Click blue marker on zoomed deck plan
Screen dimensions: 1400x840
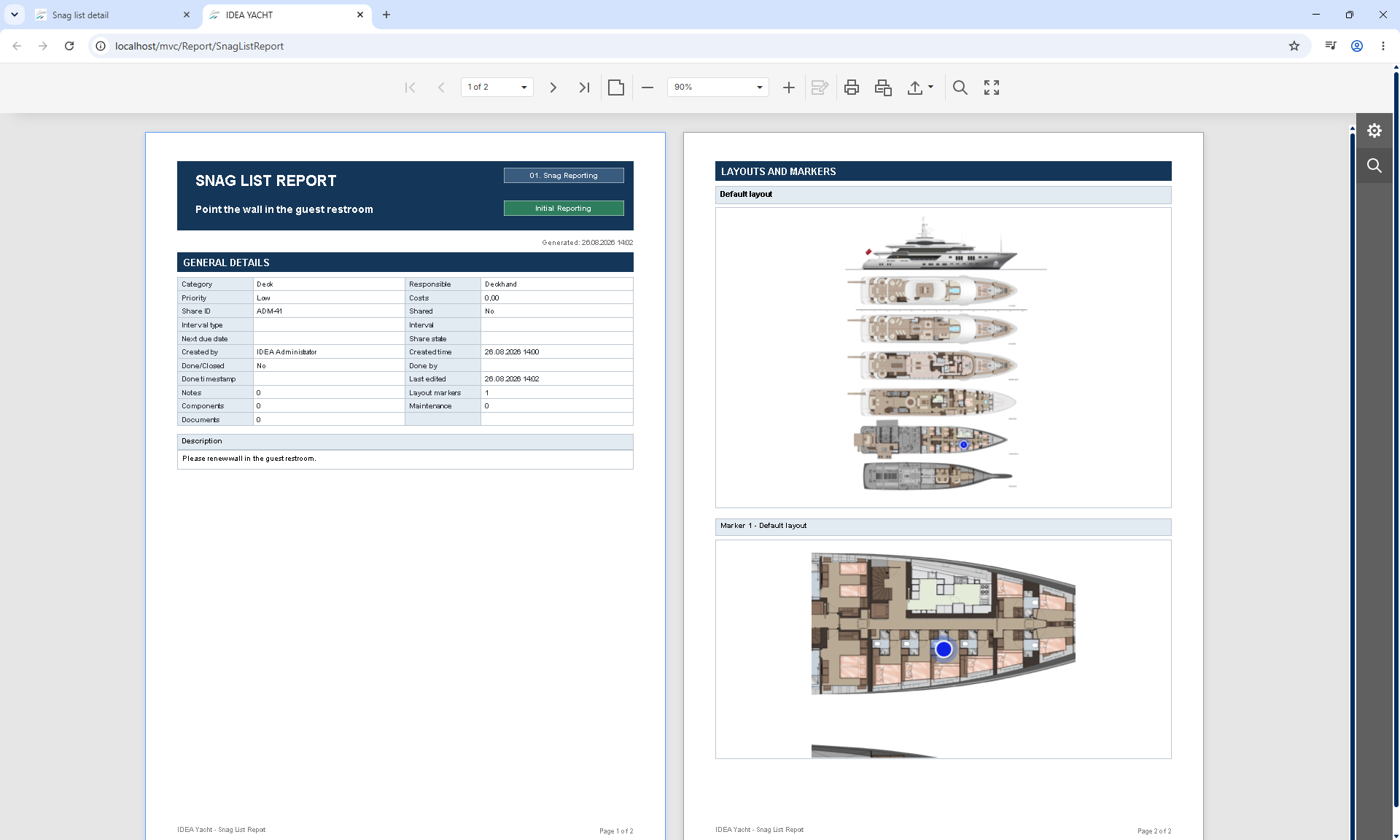coord(944,649)
